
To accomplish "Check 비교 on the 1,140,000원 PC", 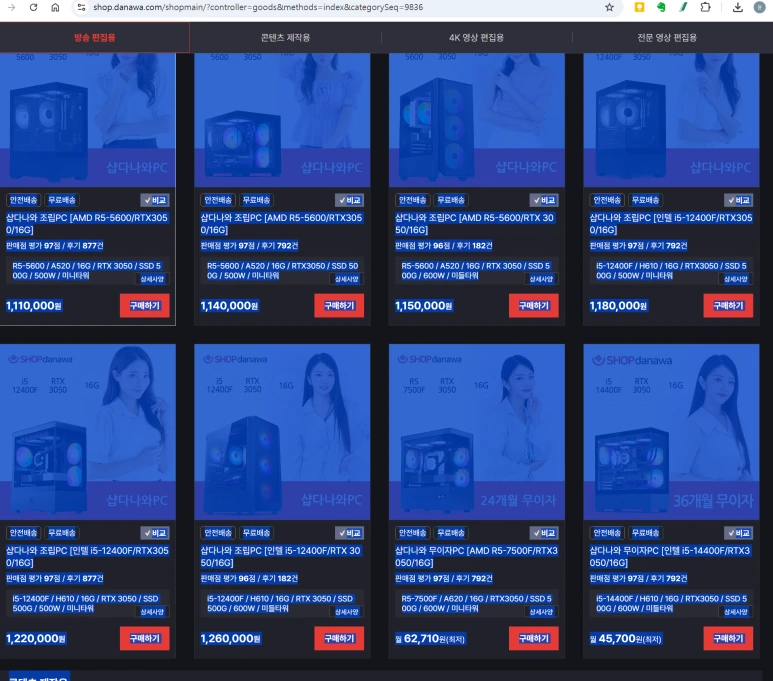I will click(350, 200).
